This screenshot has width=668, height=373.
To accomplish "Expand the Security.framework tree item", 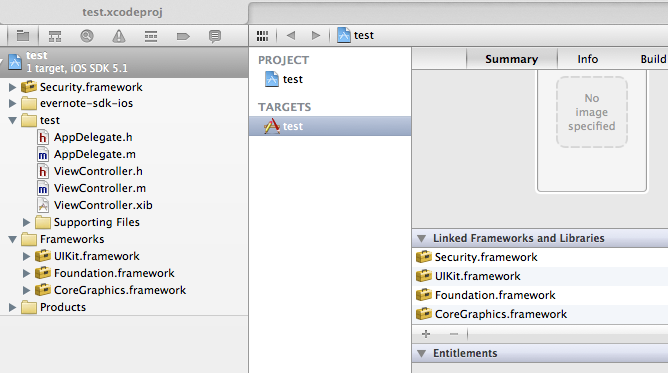I will coord(12,87).
